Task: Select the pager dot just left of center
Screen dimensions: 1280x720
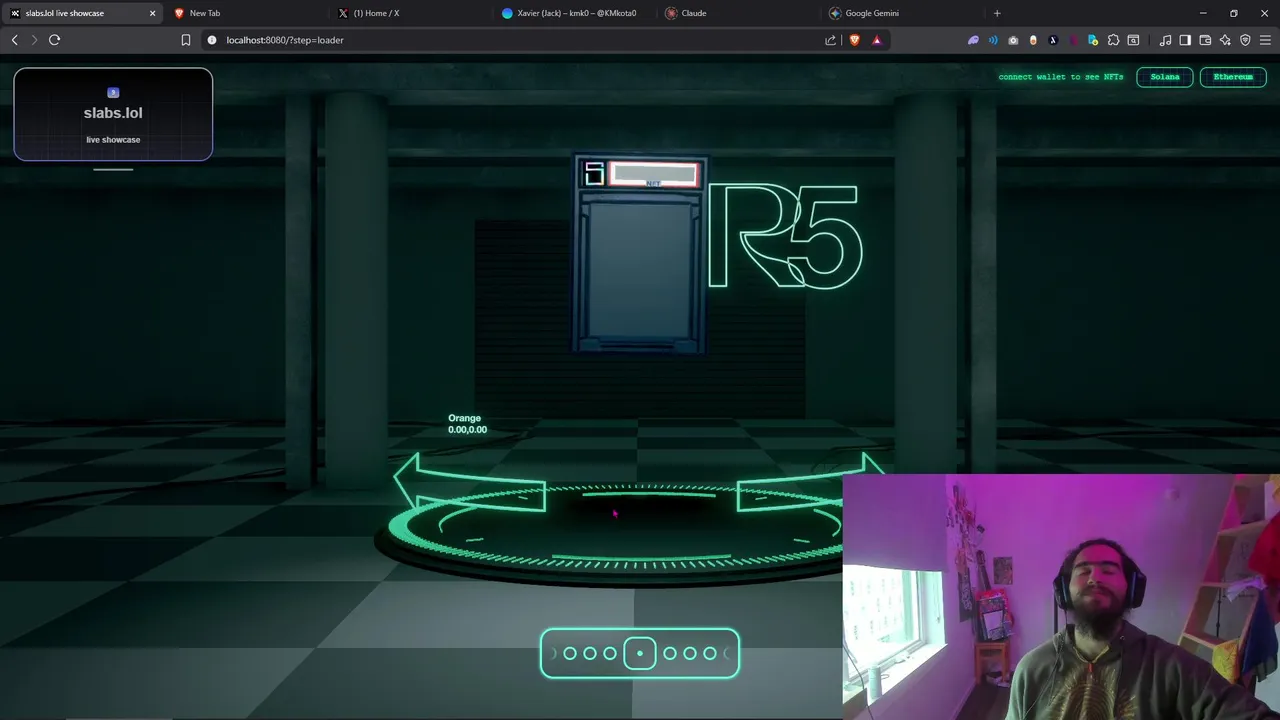Action: [610, 653]
